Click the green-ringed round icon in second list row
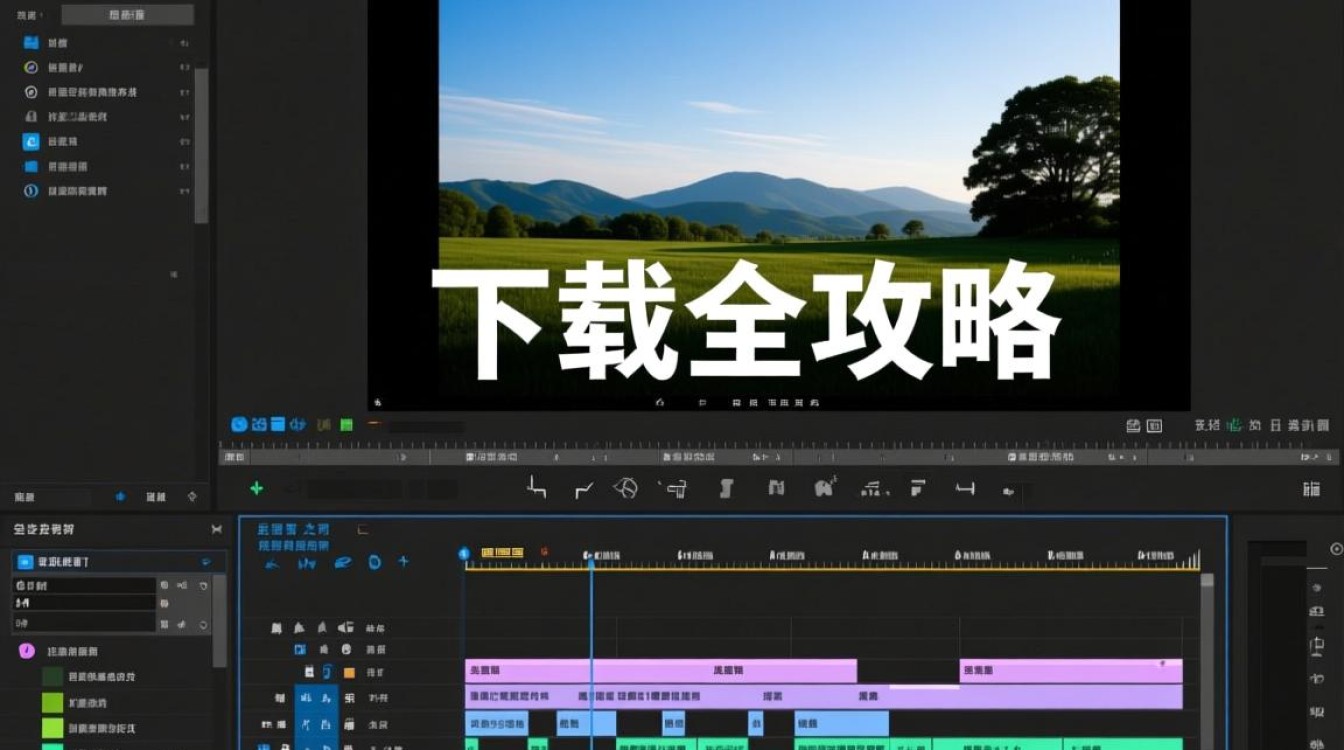The width and height of the screenshot is (1344, 750). pyautogui.click(x=31, y=67)
